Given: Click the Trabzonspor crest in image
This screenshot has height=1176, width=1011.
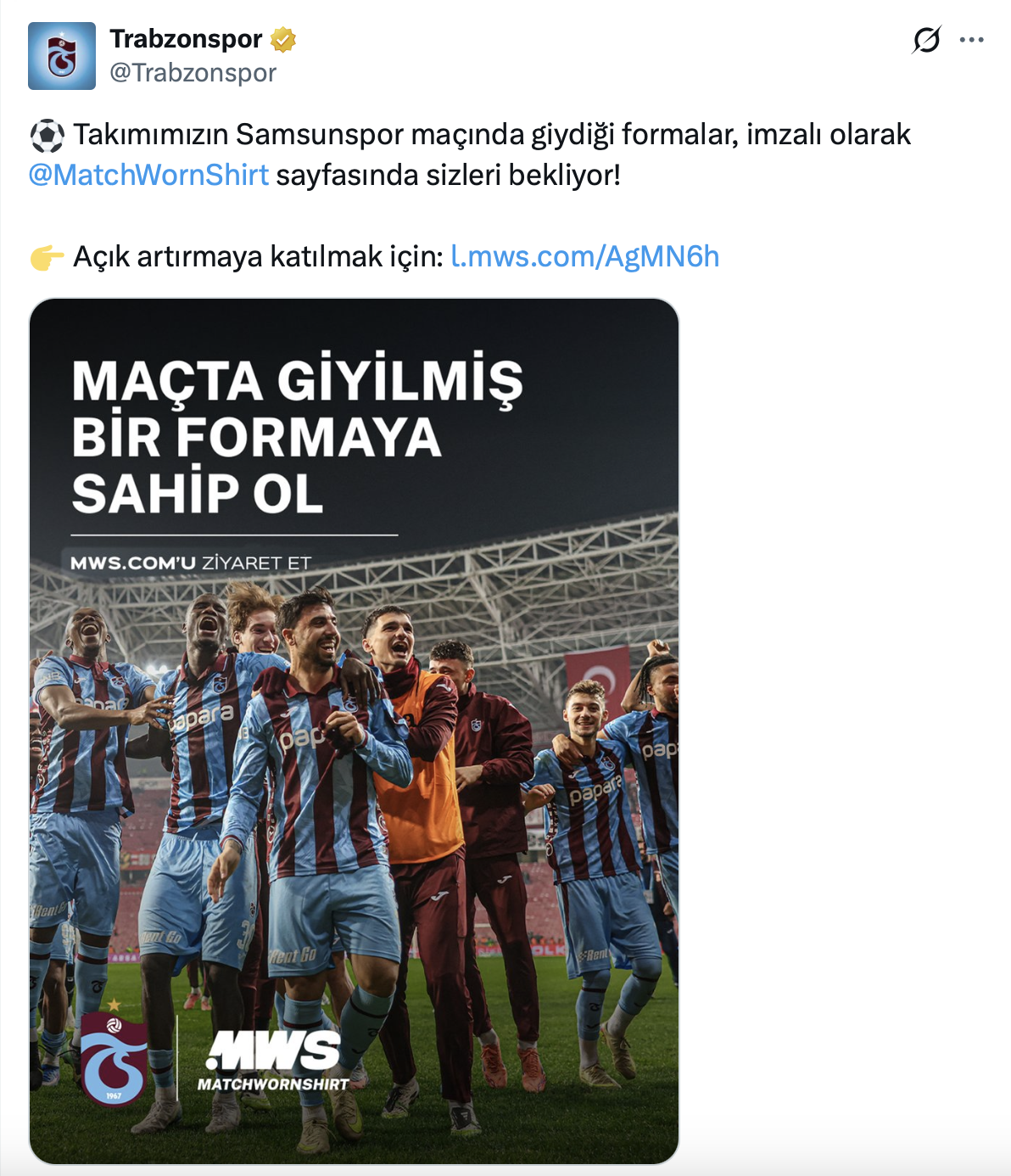Looking at the screenshot, I should [x=113, y=1055].
